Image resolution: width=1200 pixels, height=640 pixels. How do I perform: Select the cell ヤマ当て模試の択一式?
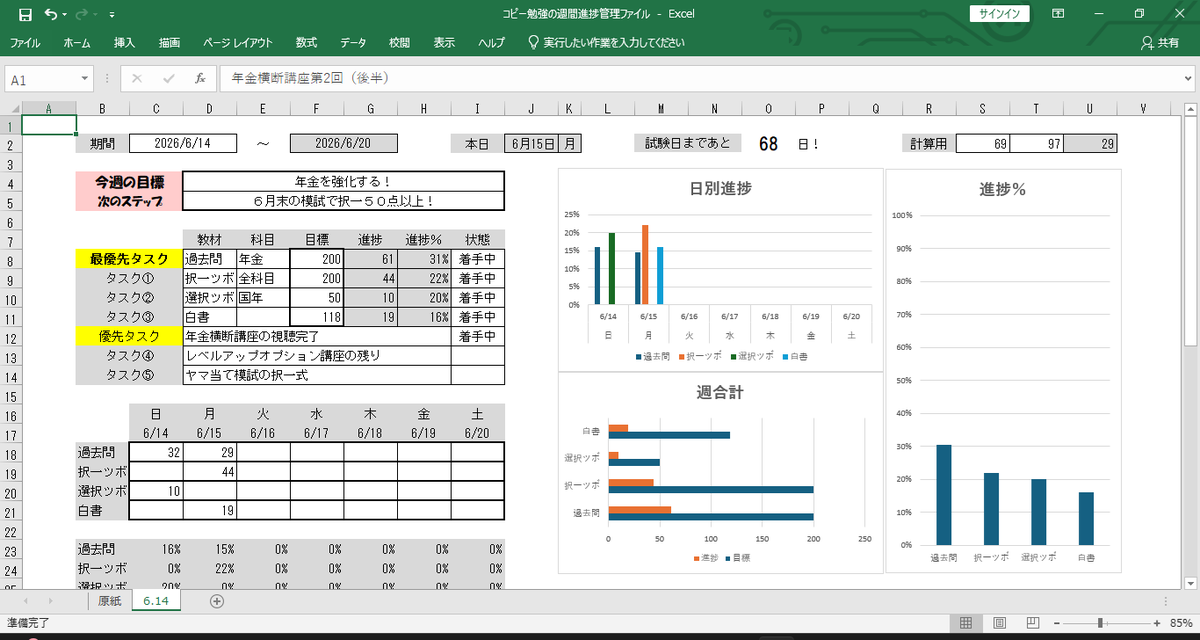pyautogui.click(x=317, y=374)
